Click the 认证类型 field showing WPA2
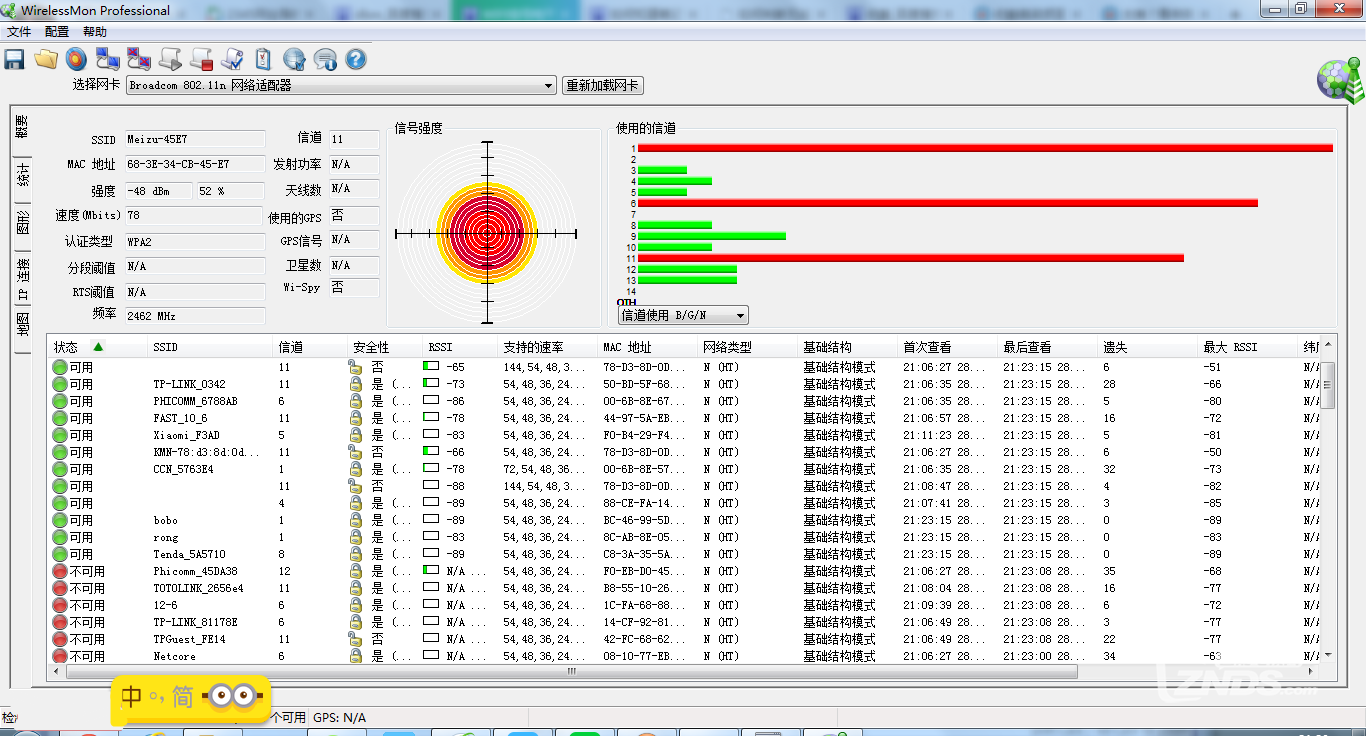 click(194, 242)
